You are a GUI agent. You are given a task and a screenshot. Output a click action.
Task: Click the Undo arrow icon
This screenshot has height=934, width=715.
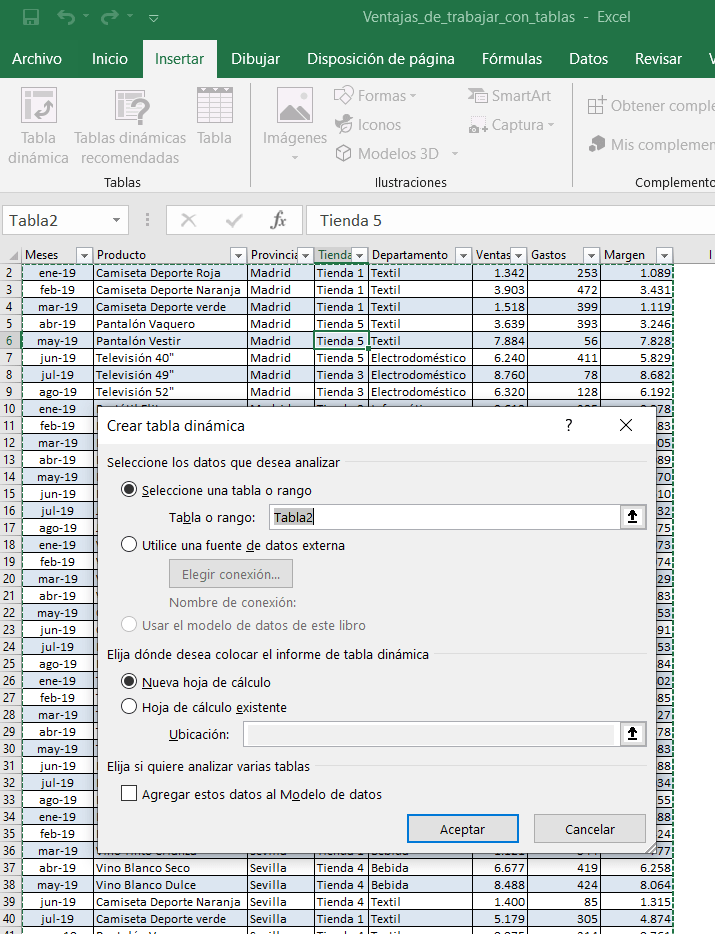point(66,17)
